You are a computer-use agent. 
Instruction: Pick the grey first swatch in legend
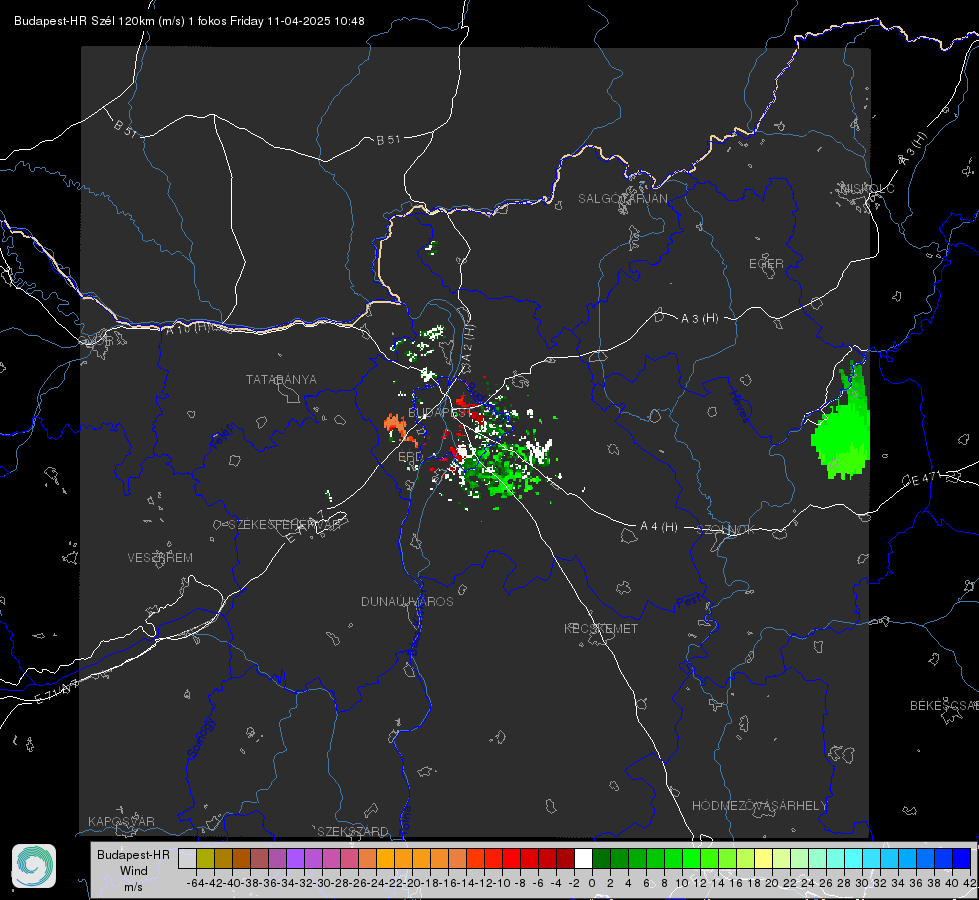coord(187,858)
